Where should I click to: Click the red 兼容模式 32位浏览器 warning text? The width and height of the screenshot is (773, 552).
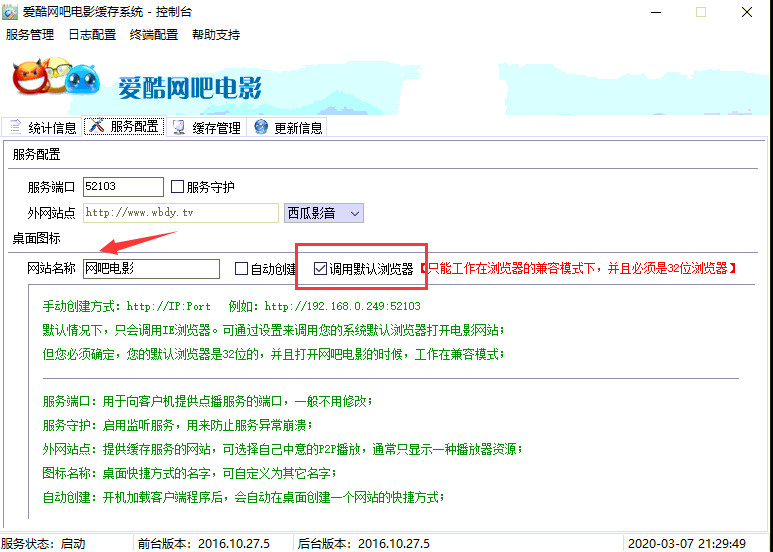coord(578,269)
